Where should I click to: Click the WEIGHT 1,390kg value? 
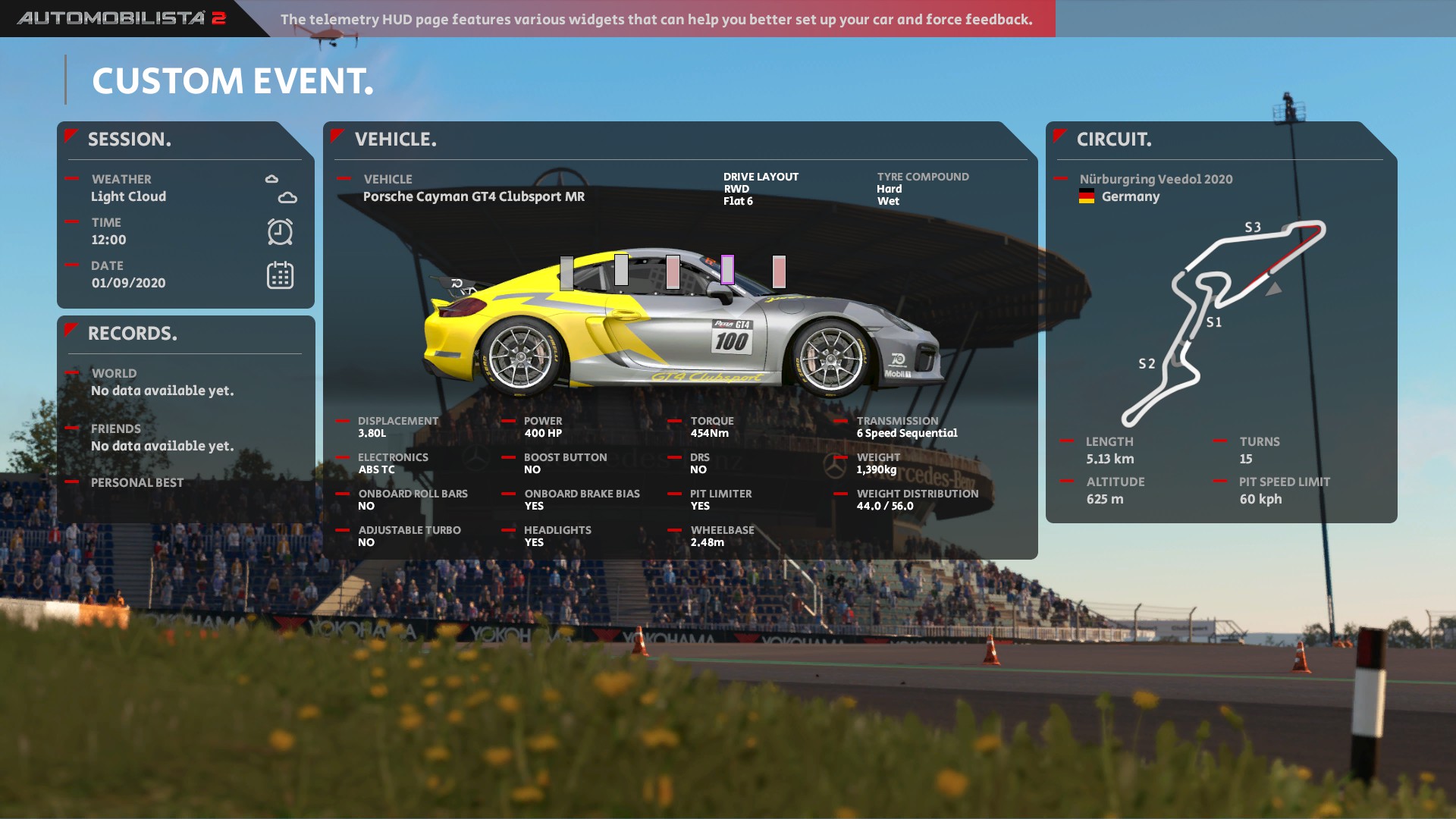tap(876, 469)
